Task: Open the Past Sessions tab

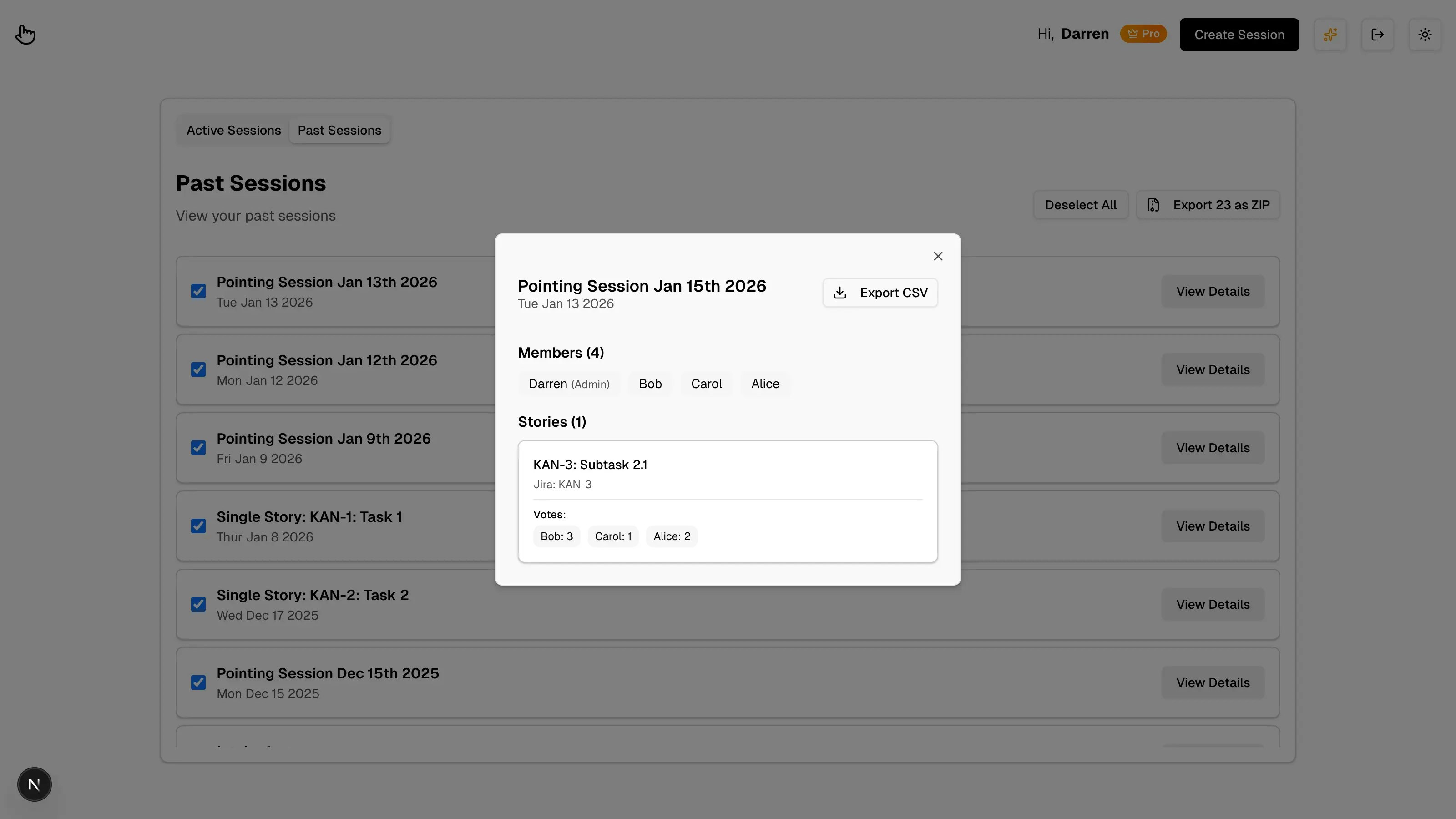Action: pyautogui.click(x=340, y=130)
